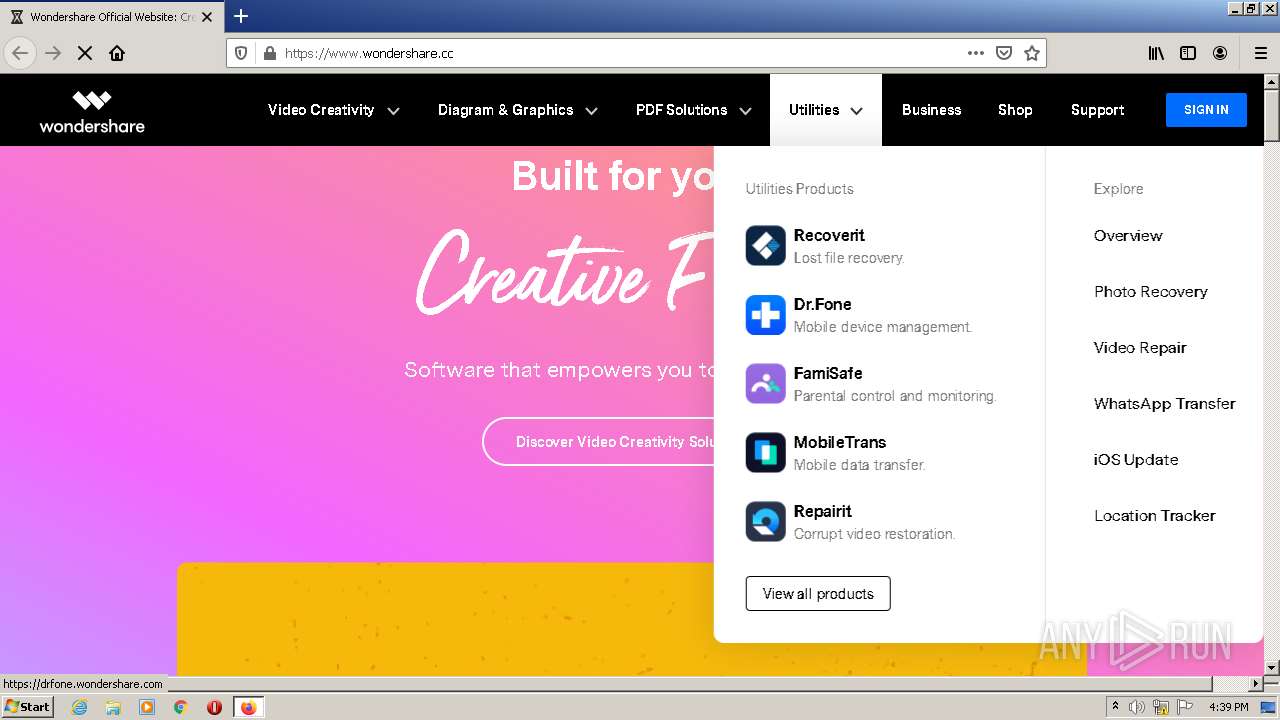The height and width of the screenshot is (720, 1280).
Task: Open the WhatsApp Transfer link
Action: (x=1165, y=404)
